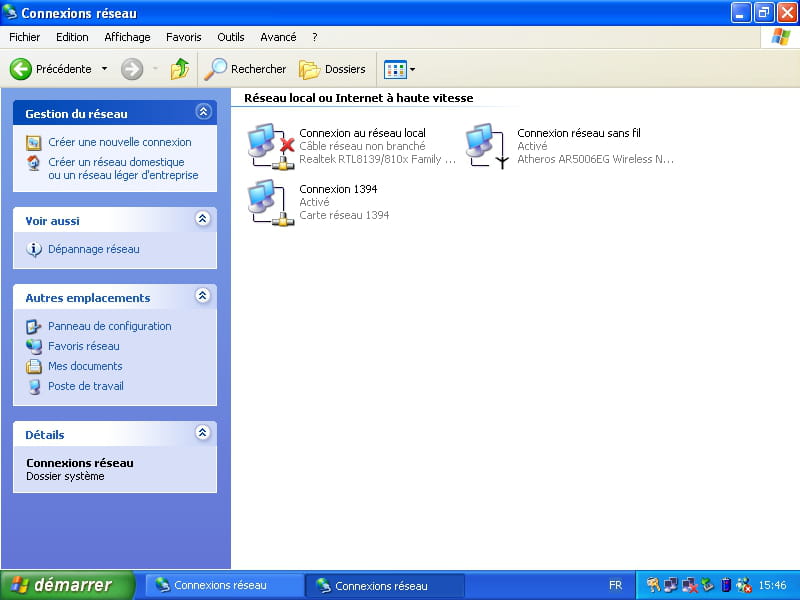Click Créer un réseau domestique link
The image size is (800, 600).
123,169
